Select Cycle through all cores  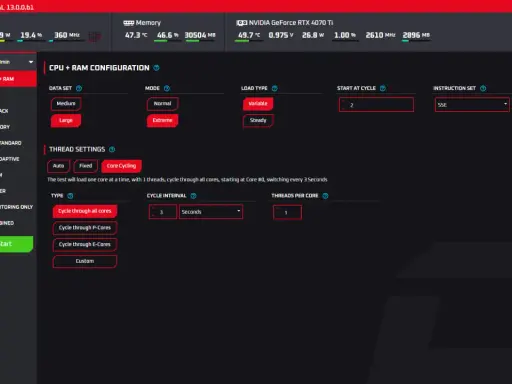tap(85, 211)
